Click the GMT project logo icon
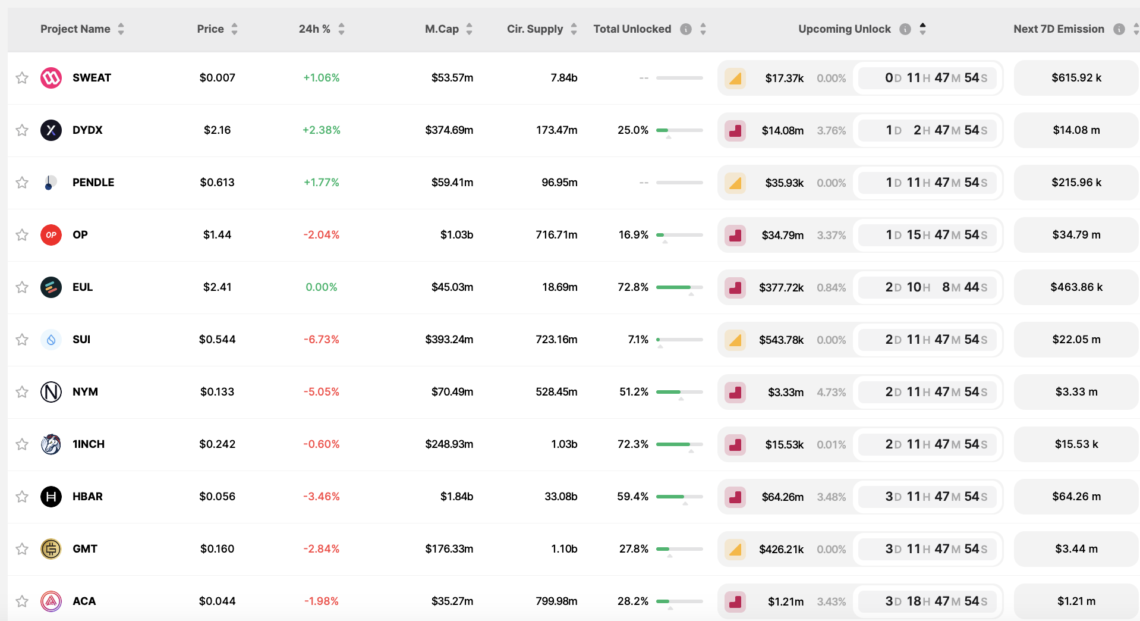Screen dimensions: 1140x621 (x=51, y=549)
